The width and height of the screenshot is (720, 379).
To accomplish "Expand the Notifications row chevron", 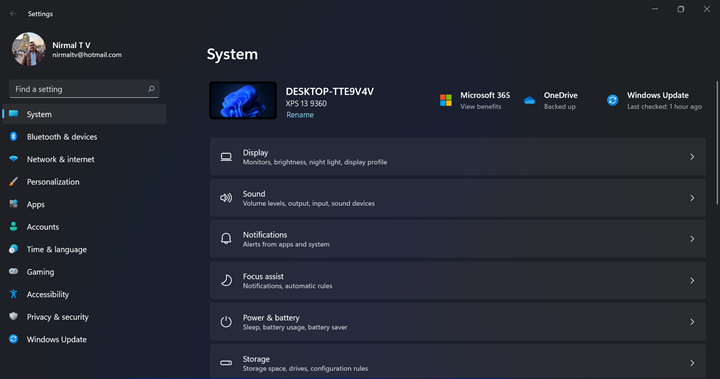I will point(692,239).
